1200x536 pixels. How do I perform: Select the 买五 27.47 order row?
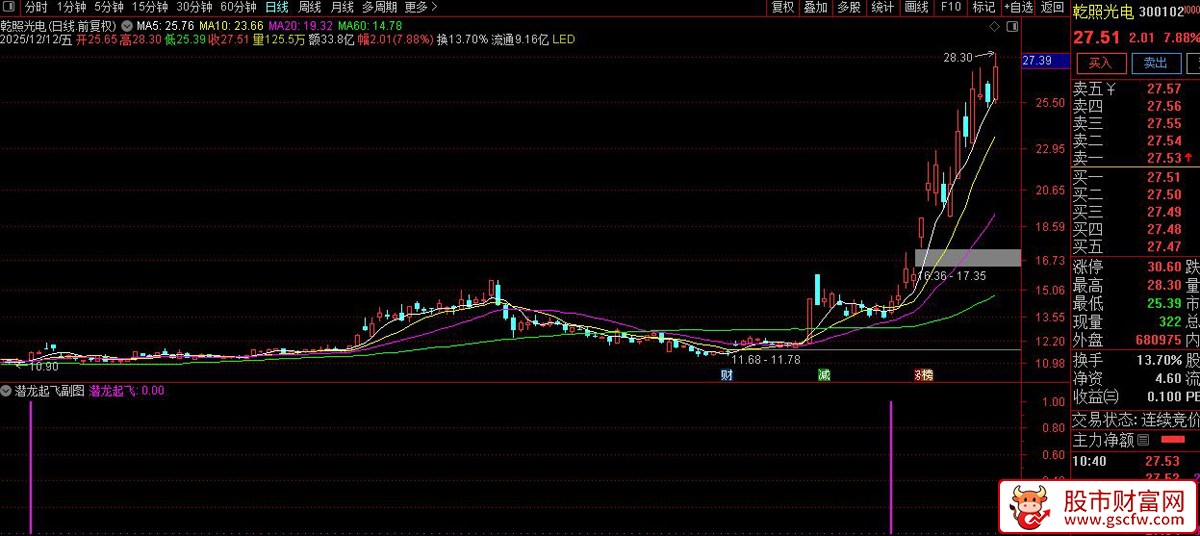(1135, 246)
